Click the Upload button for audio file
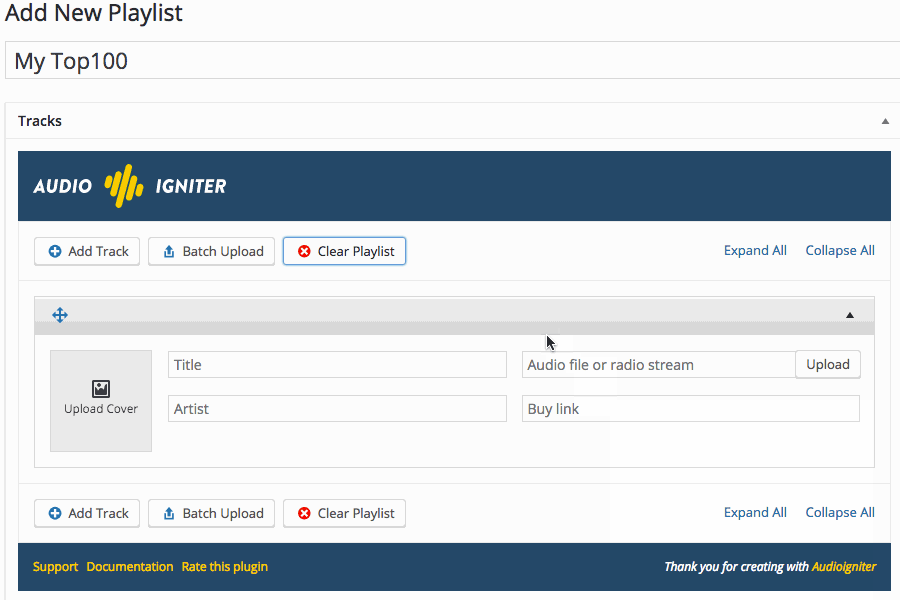Screen dimensions: 900x600 [x=828, y=365]
